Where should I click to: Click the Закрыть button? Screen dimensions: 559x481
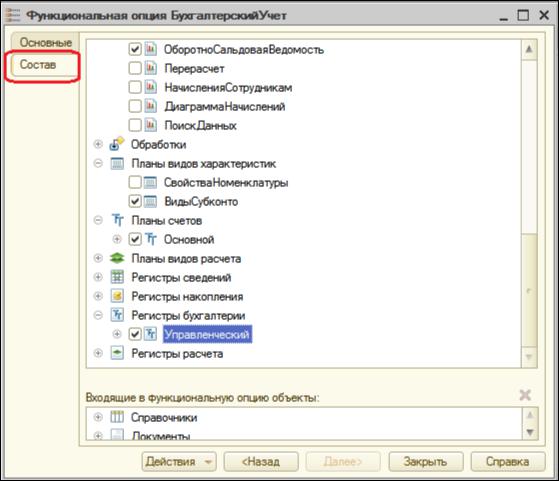point(426,461)
